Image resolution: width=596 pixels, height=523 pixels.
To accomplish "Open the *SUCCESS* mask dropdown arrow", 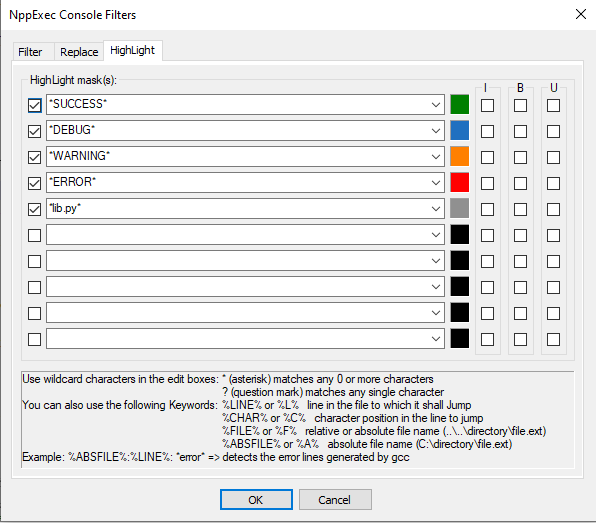I will pyautogui.click(x=436, y=105).
